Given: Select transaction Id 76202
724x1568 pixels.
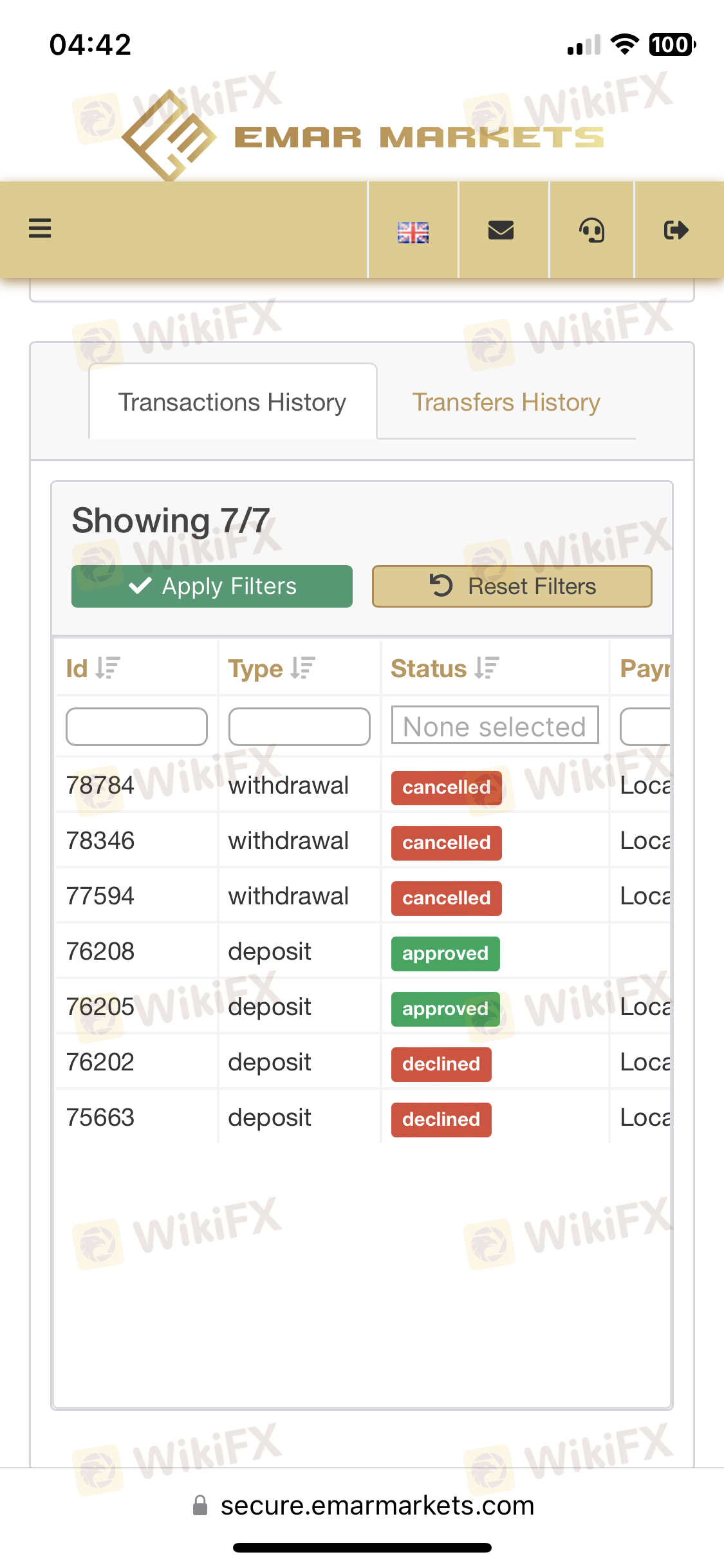Looking at the screenshot, I should pos(100,1062).
